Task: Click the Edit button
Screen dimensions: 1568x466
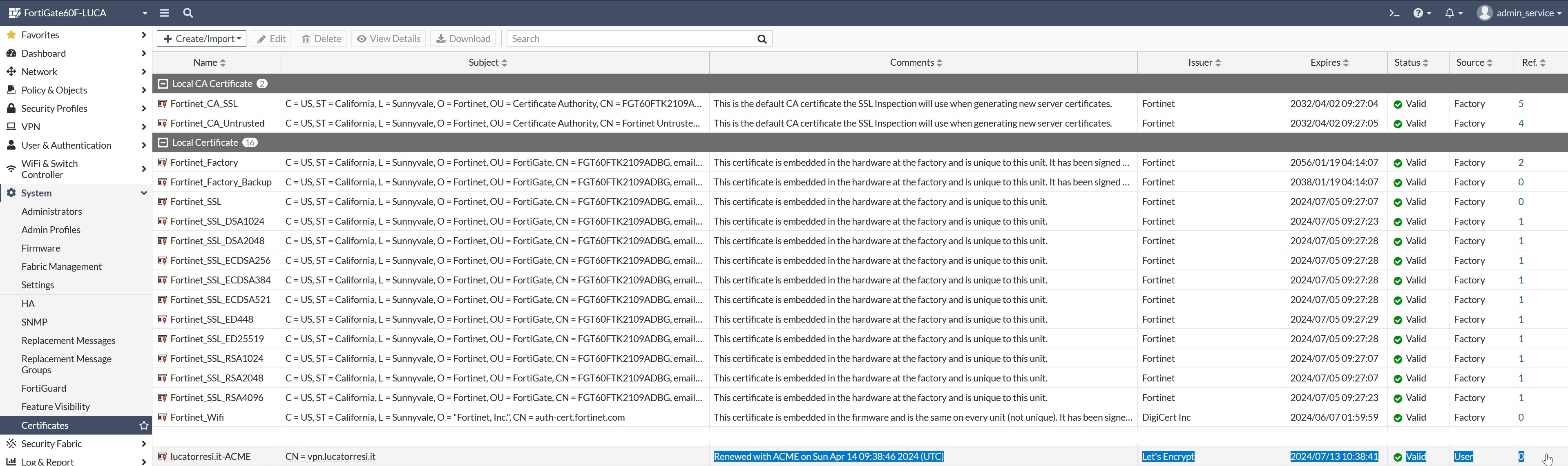Action: pyautogui.click(x=271, y=39)
